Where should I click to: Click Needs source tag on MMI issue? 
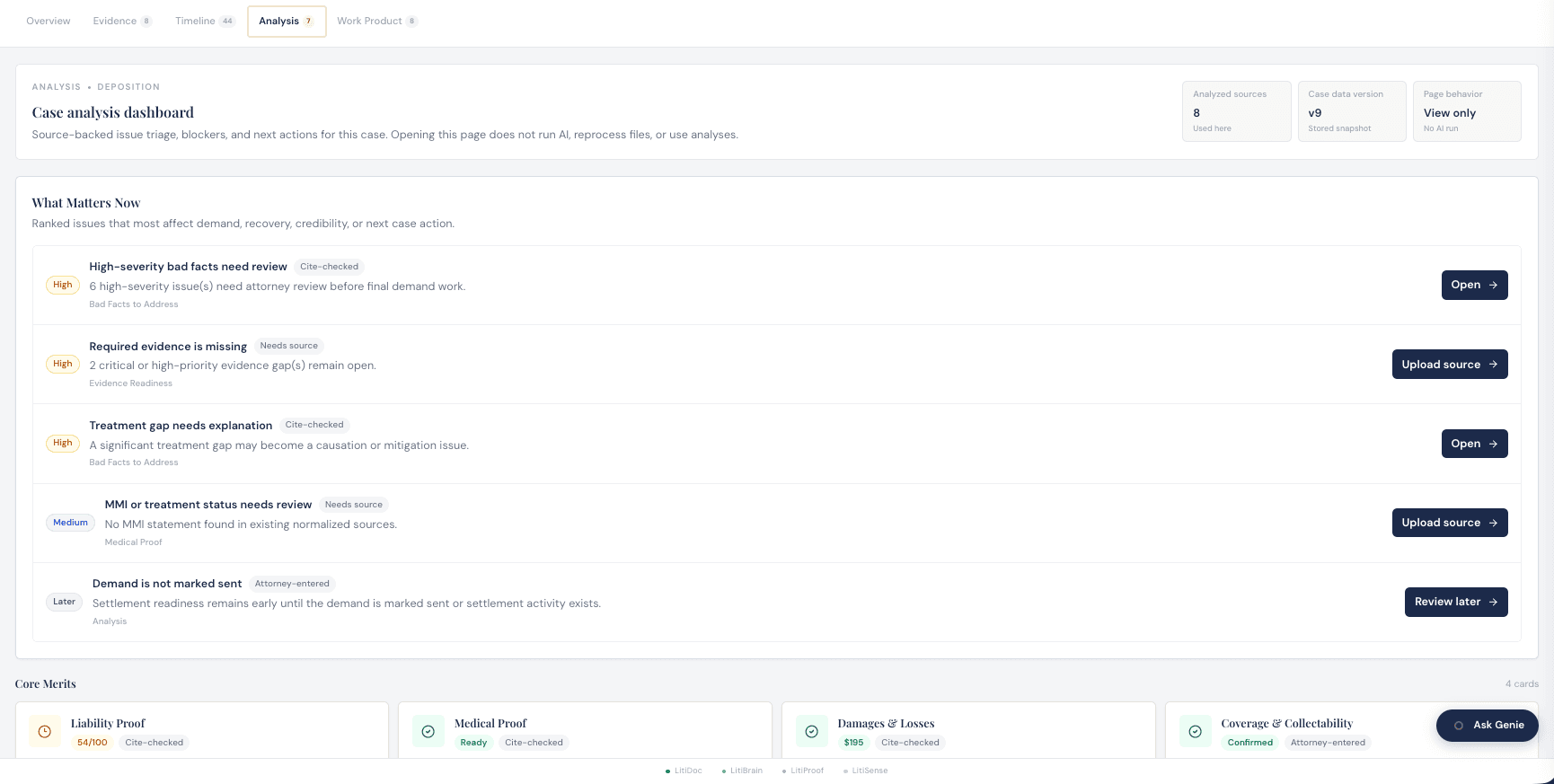tap(354, 505)
